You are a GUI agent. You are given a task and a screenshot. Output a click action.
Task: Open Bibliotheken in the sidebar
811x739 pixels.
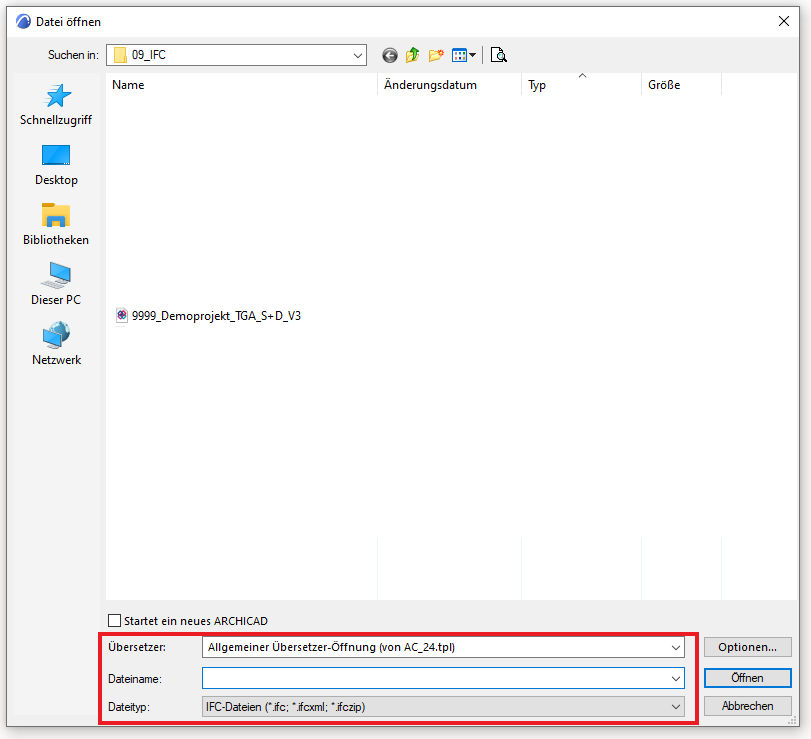pyautogui.click(x=56, y=225)
